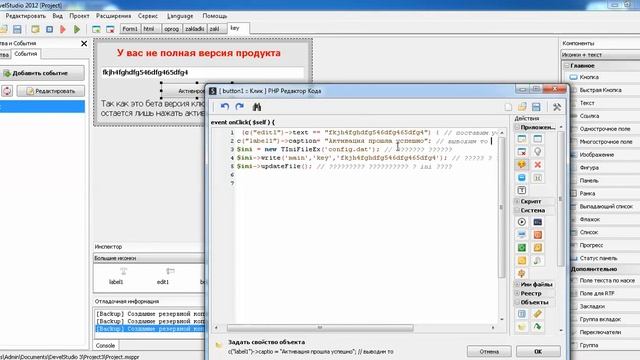Open find with the binoculars icon
The height and width of the screenshot is (360, 640).
pos(257,107)
